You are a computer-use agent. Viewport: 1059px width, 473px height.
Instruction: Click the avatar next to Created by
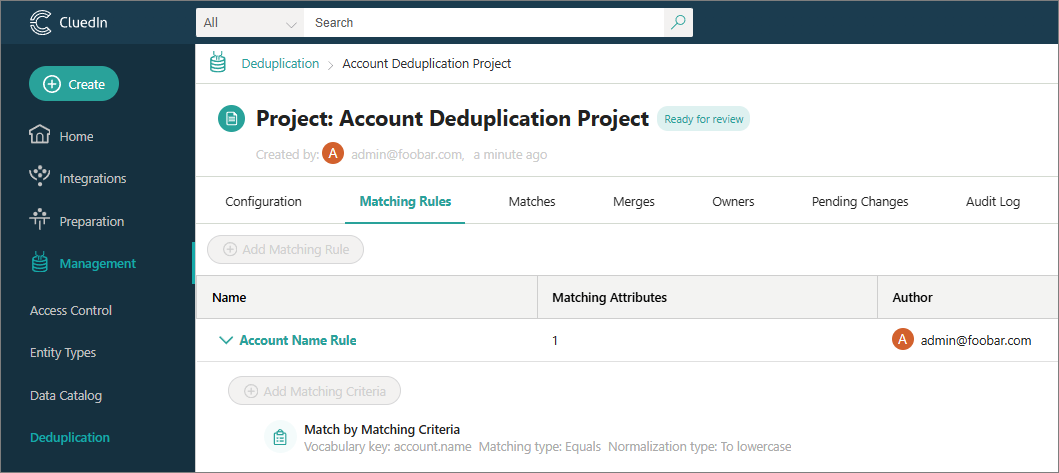(x=333, y=153)
